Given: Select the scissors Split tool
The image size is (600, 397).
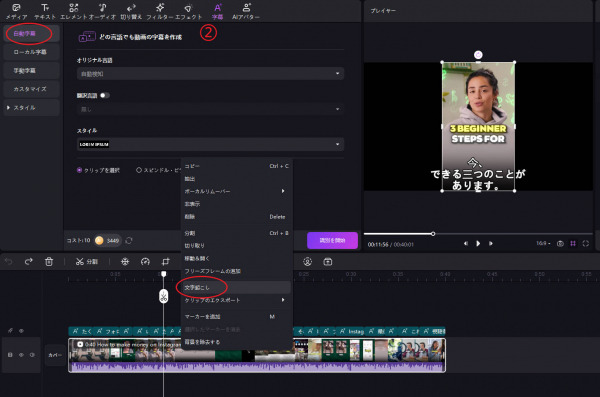Looking at the screenshot, I should point(87,262).
